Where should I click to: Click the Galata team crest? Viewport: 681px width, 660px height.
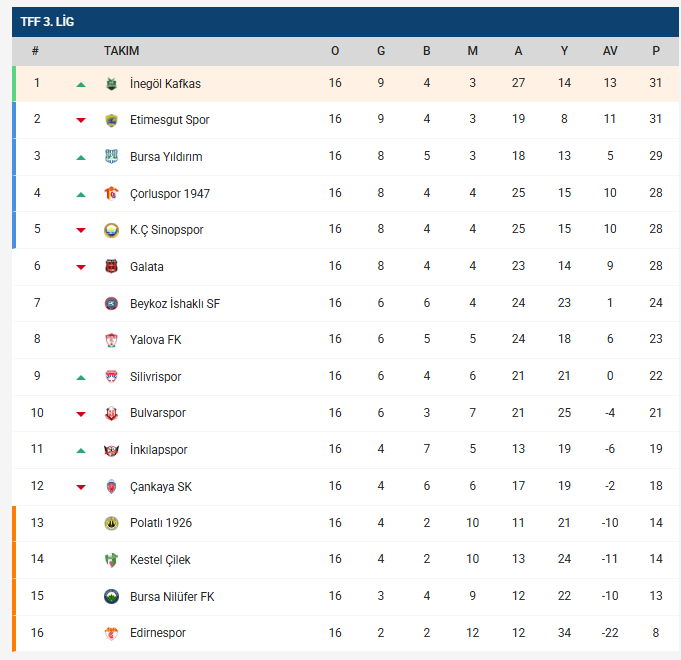click(x=111, y=267)
